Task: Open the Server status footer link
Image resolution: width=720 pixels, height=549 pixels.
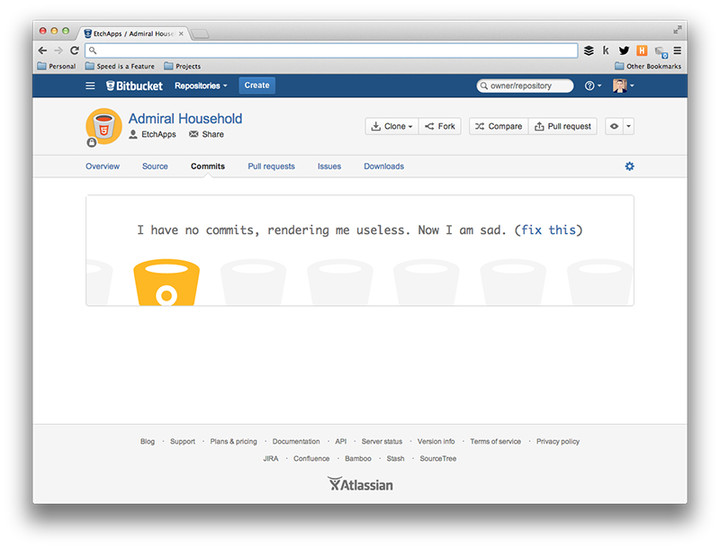Action: point(382,442)
